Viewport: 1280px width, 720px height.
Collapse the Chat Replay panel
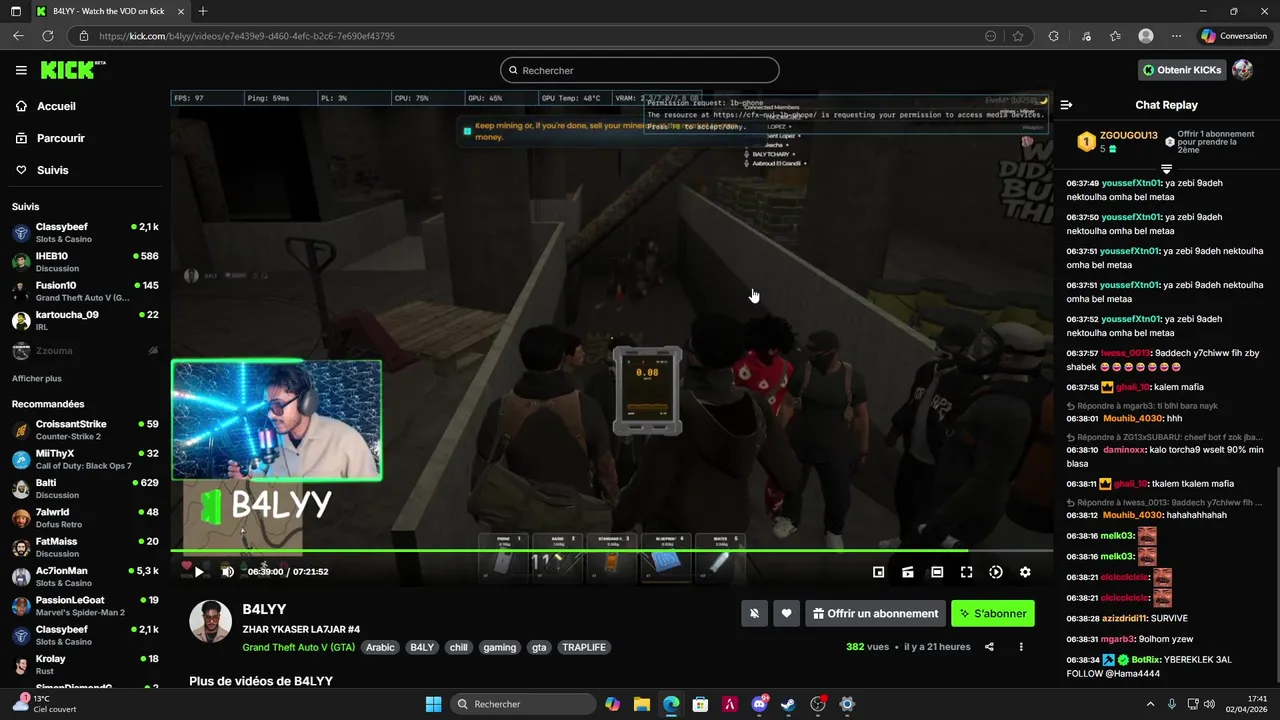point(1066,105)
